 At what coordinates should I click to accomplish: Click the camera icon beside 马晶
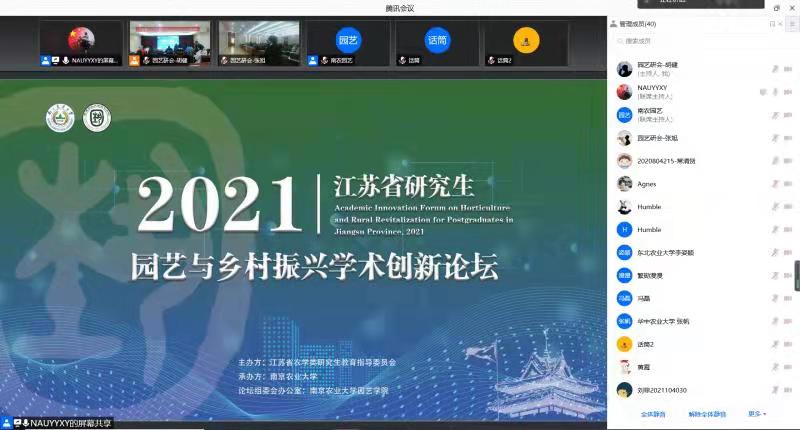click(789, 298)
